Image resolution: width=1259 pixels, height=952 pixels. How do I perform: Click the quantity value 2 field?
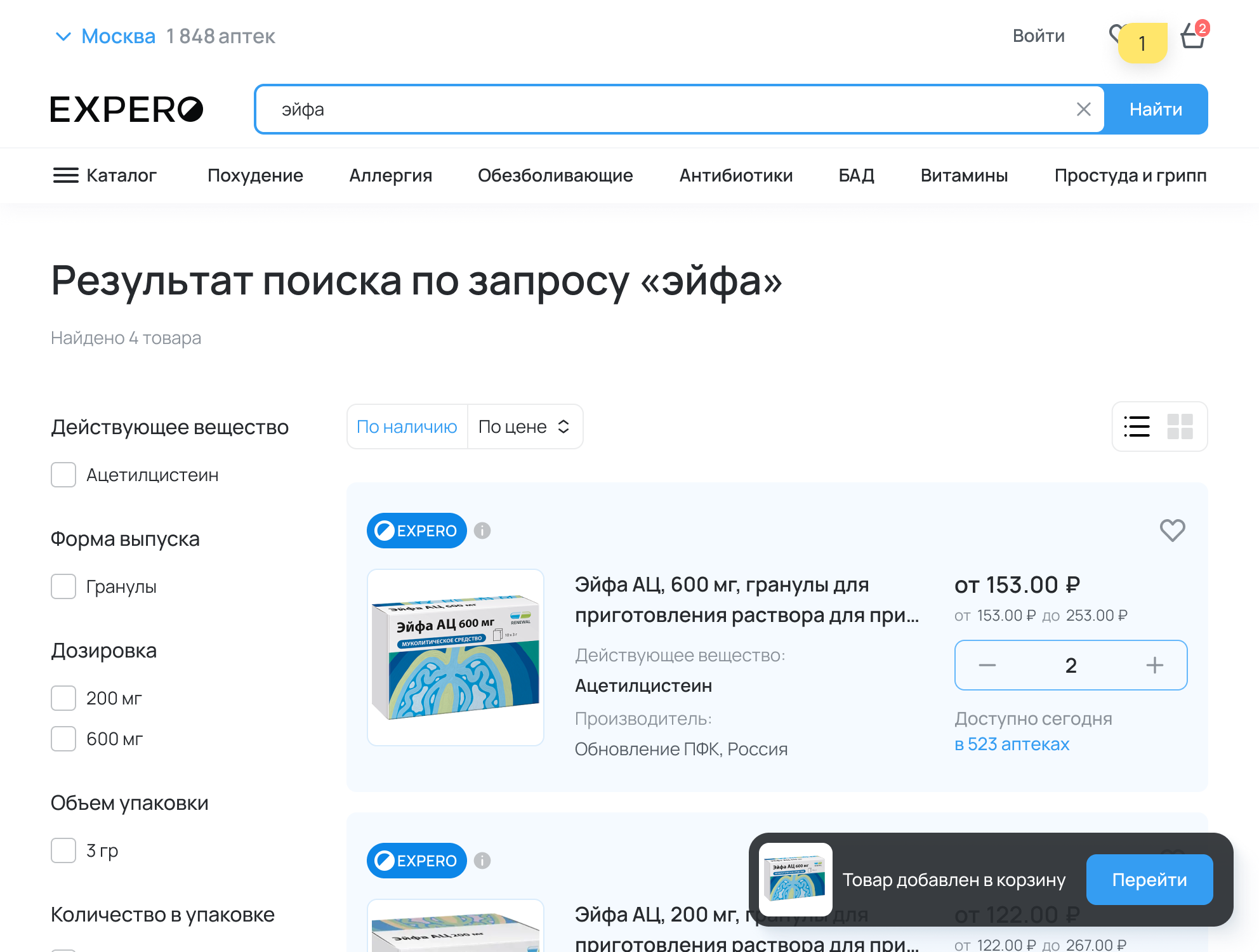[x=1071, y=665]
